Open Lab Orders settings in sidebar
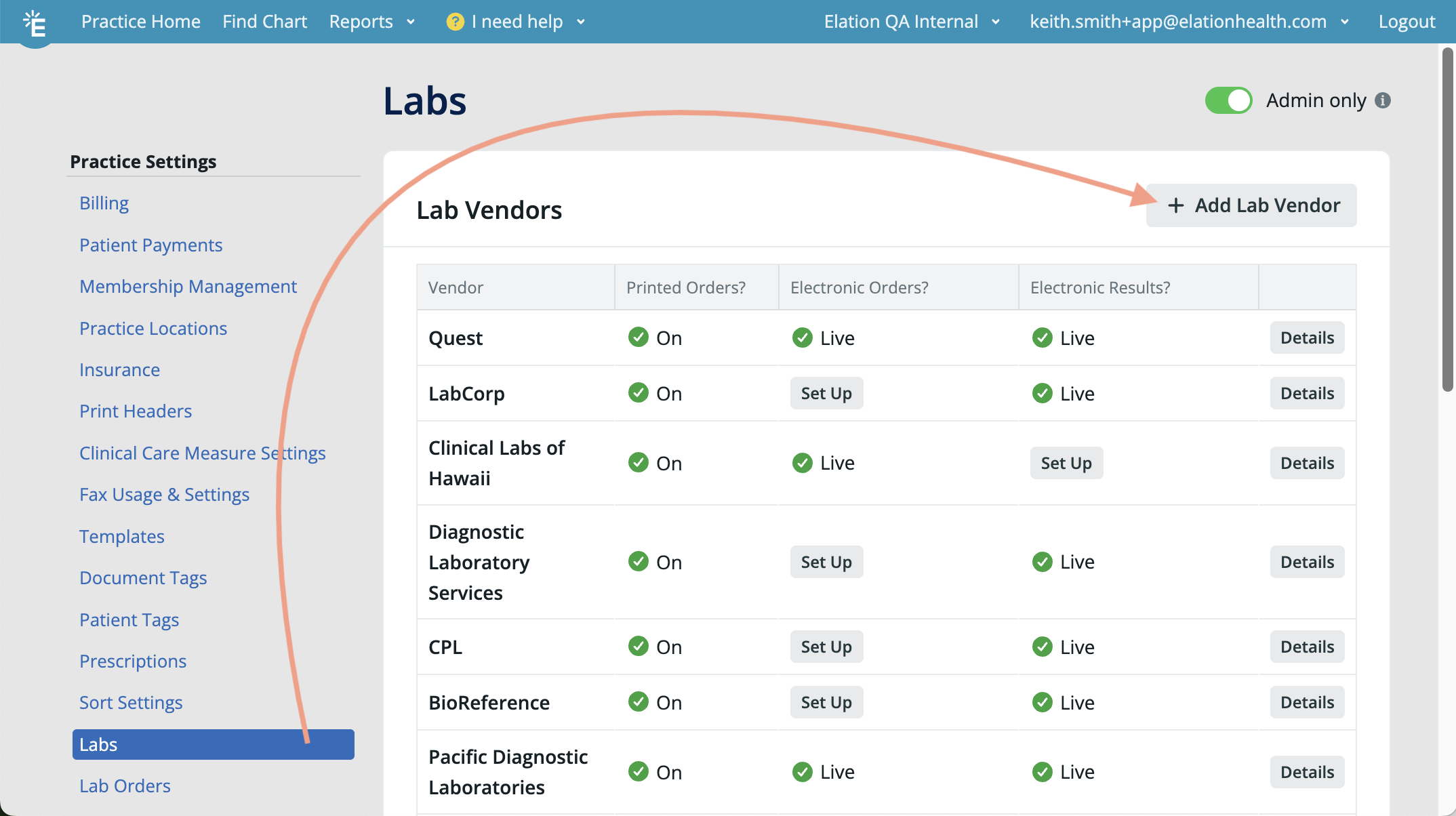This screenshot has height=816, width=1456. click(125, 786)
